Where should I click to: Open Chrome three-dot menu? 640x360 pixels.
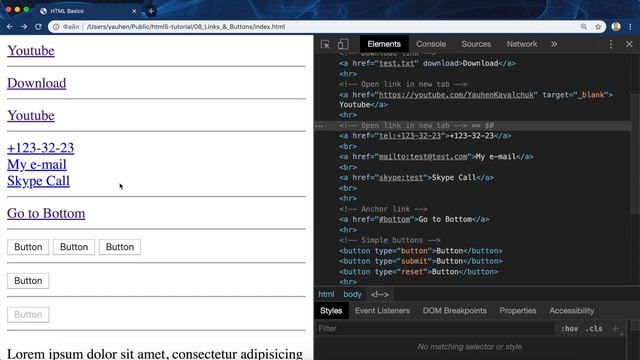coord(630,27)
